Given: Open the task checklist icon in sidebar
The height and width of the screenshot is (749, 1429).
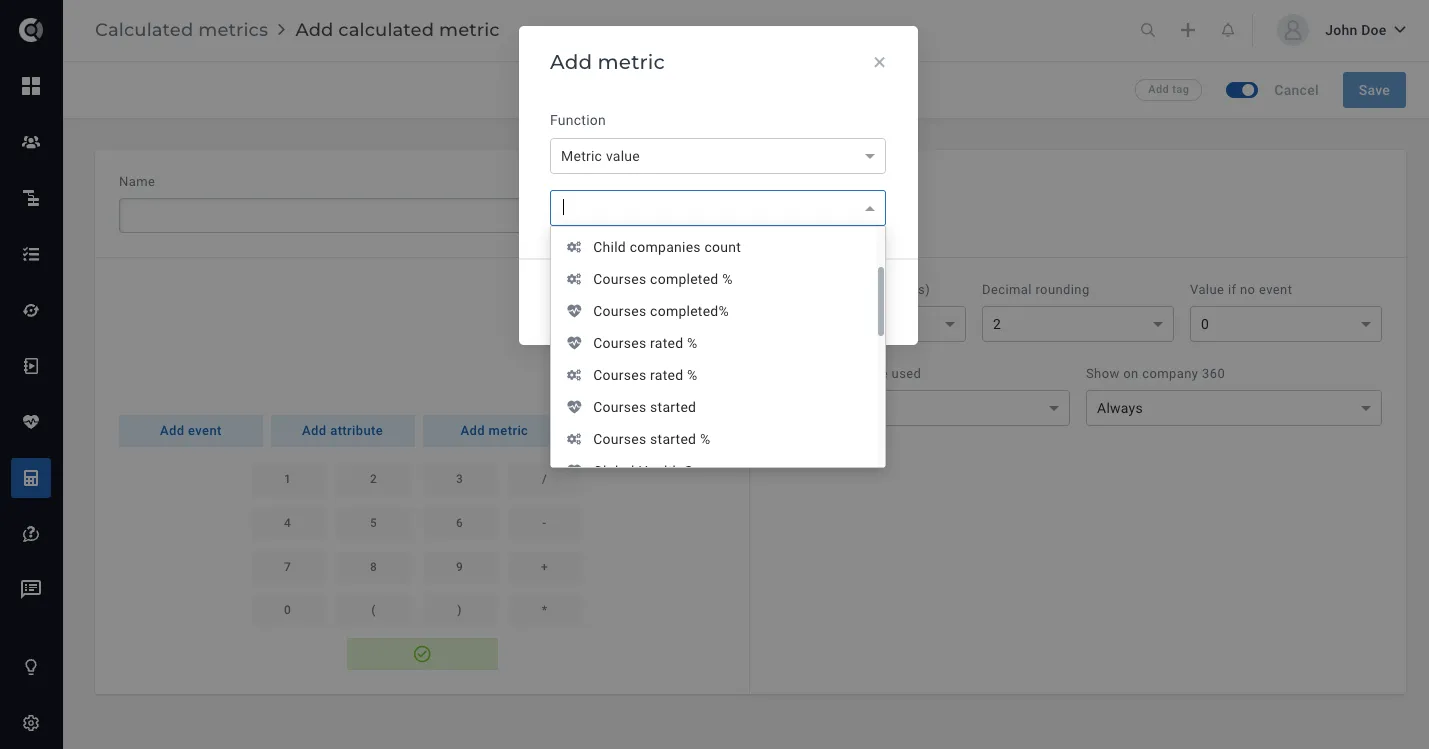Looking at the screenshot, I should pos(31,254).
